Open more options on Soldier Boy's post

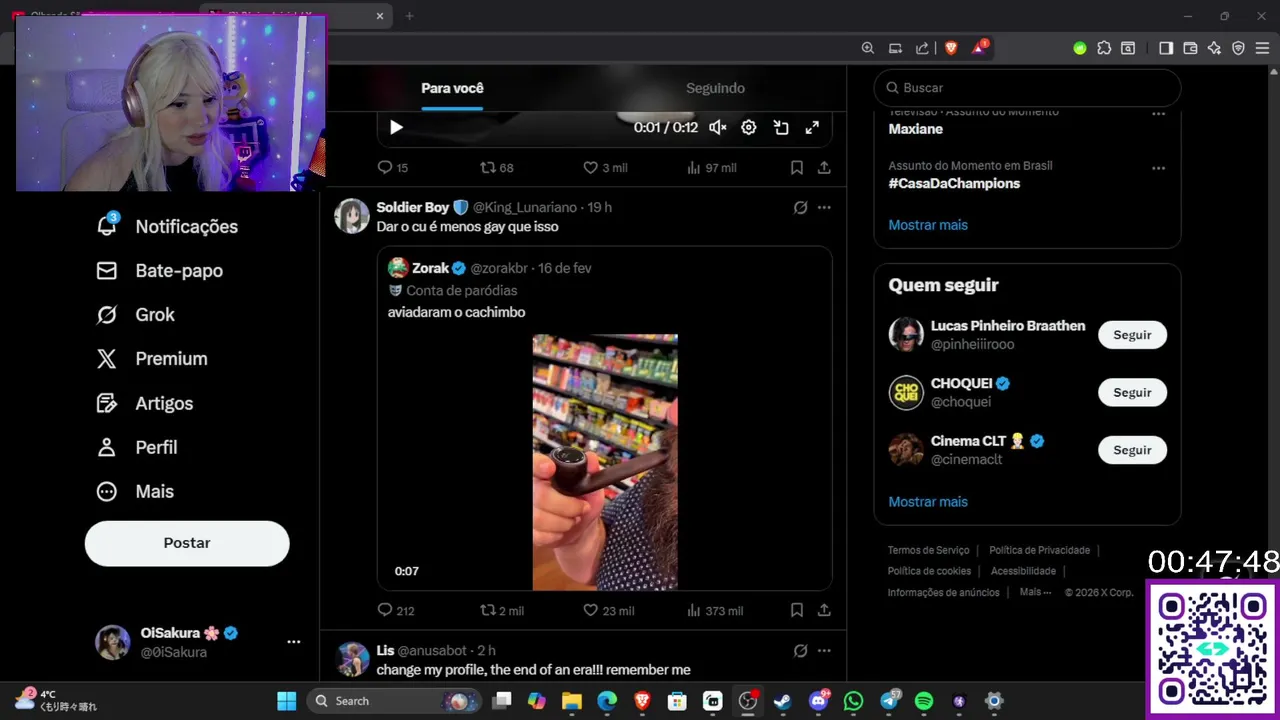(824, 207)
